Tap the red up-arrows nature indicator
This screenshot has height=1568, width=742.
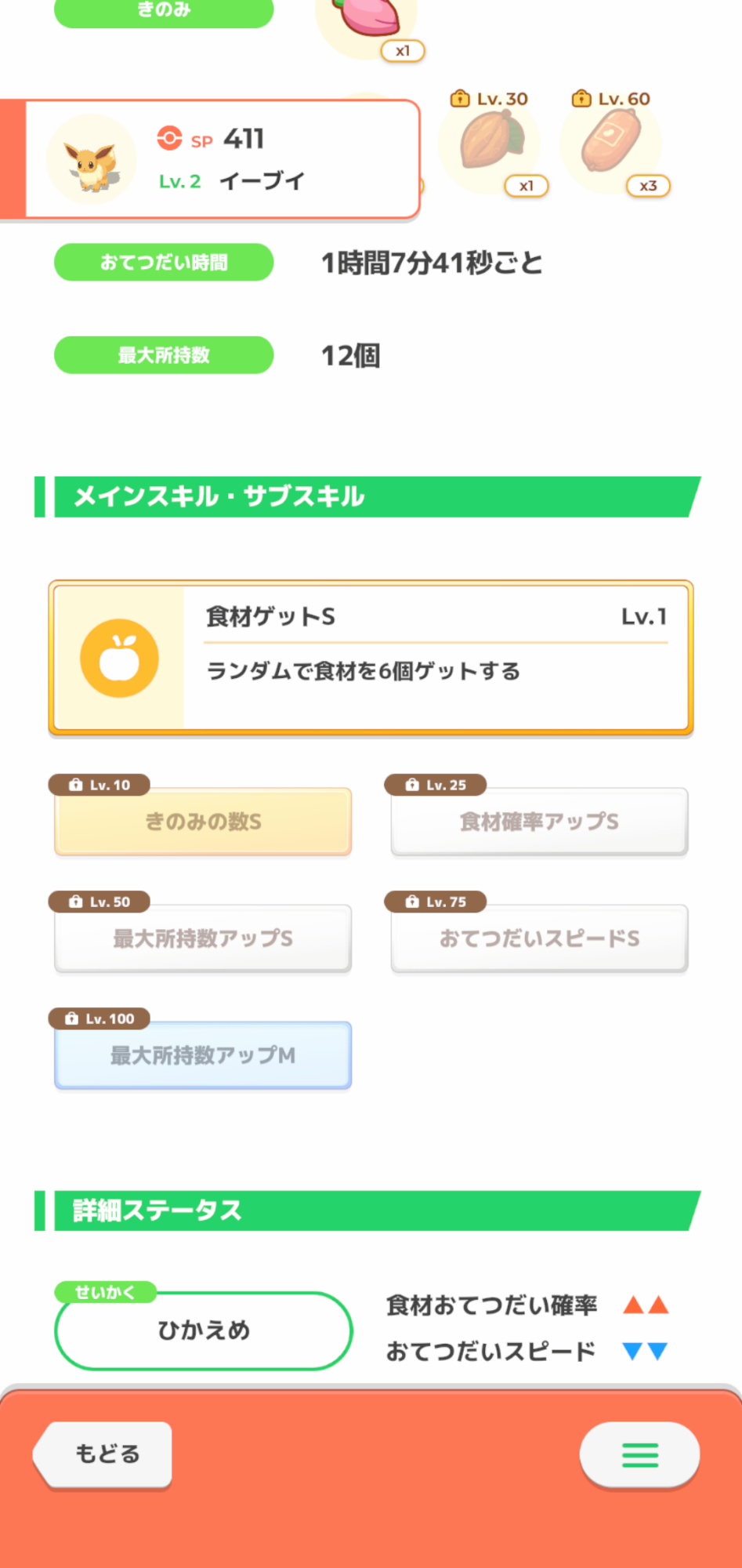(646, 1305)
